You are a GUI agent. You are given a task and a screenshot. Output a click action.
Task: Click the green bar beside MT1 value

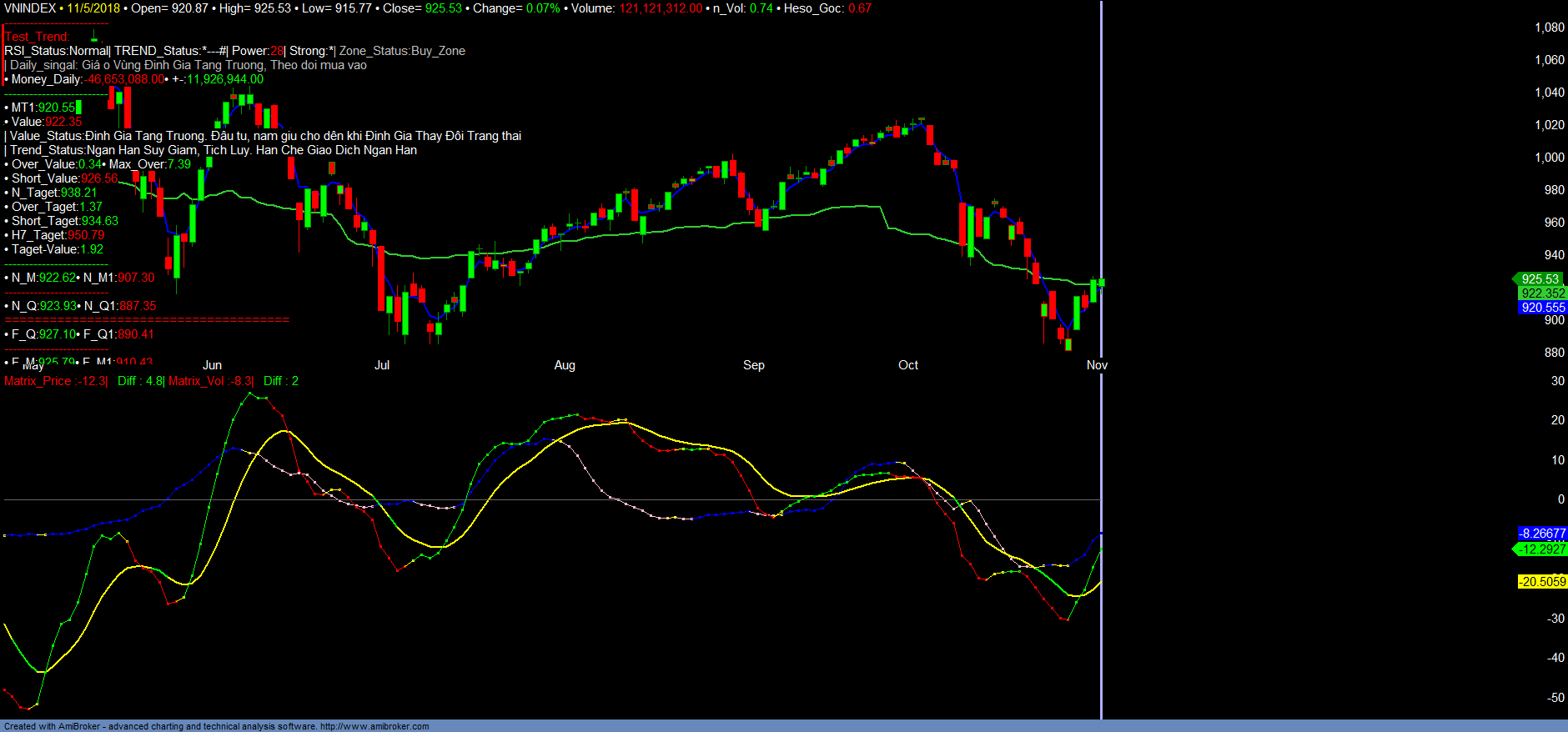coord(78,108)
